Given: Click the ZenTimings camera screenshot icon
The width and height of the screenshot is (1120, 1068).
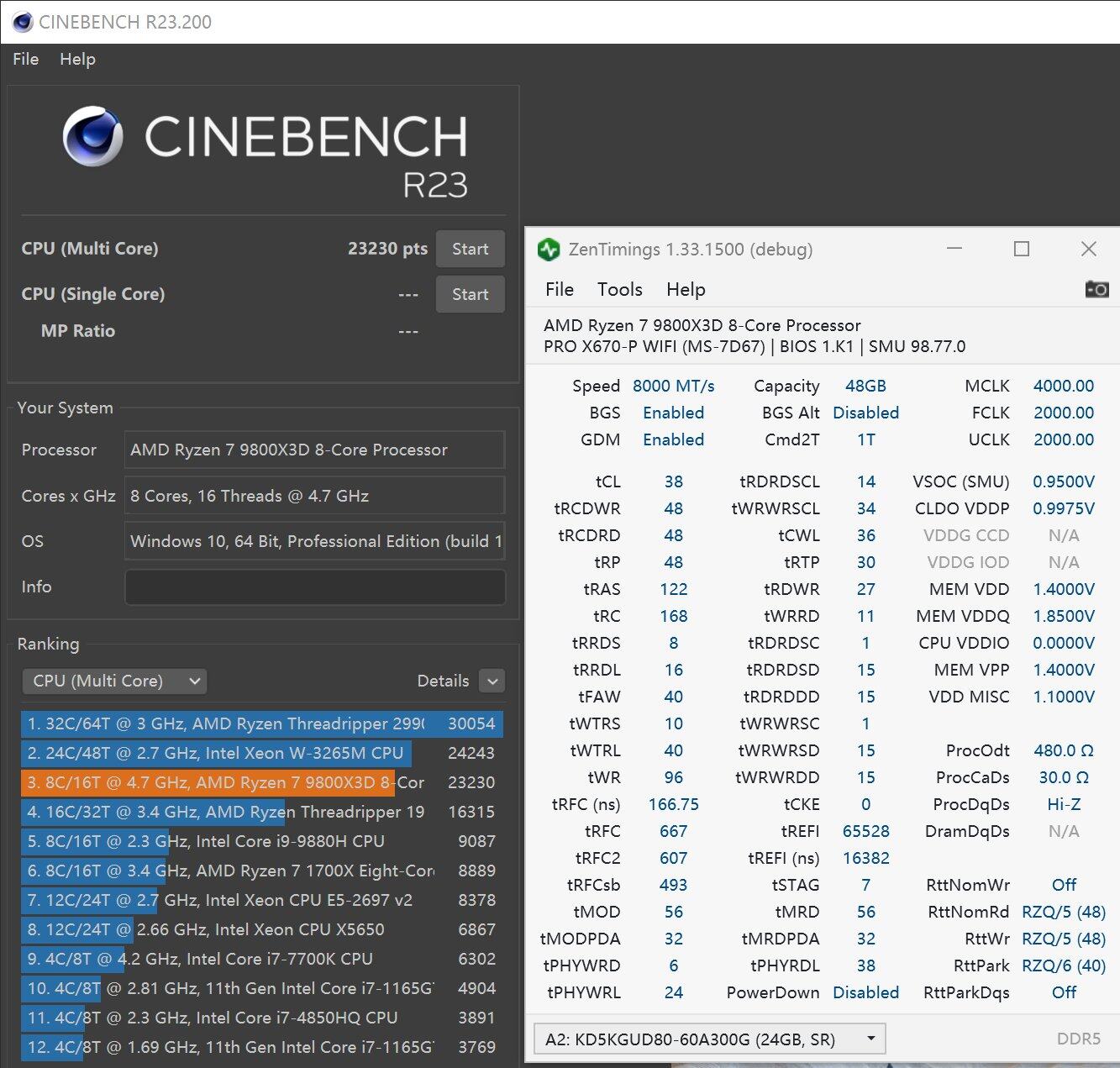Looking at the screenshot, I should (1096, 289).
